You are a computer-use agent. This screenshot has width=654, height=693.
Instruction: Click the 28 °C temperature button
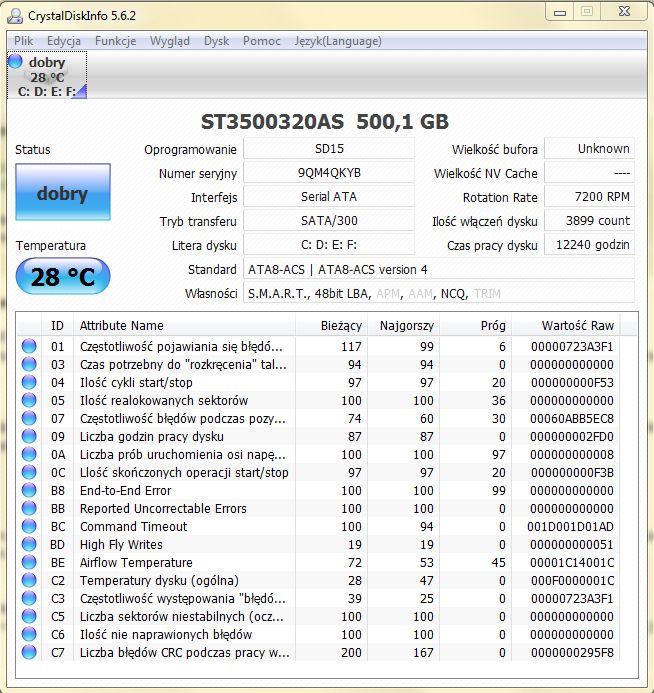click(63, 277)
